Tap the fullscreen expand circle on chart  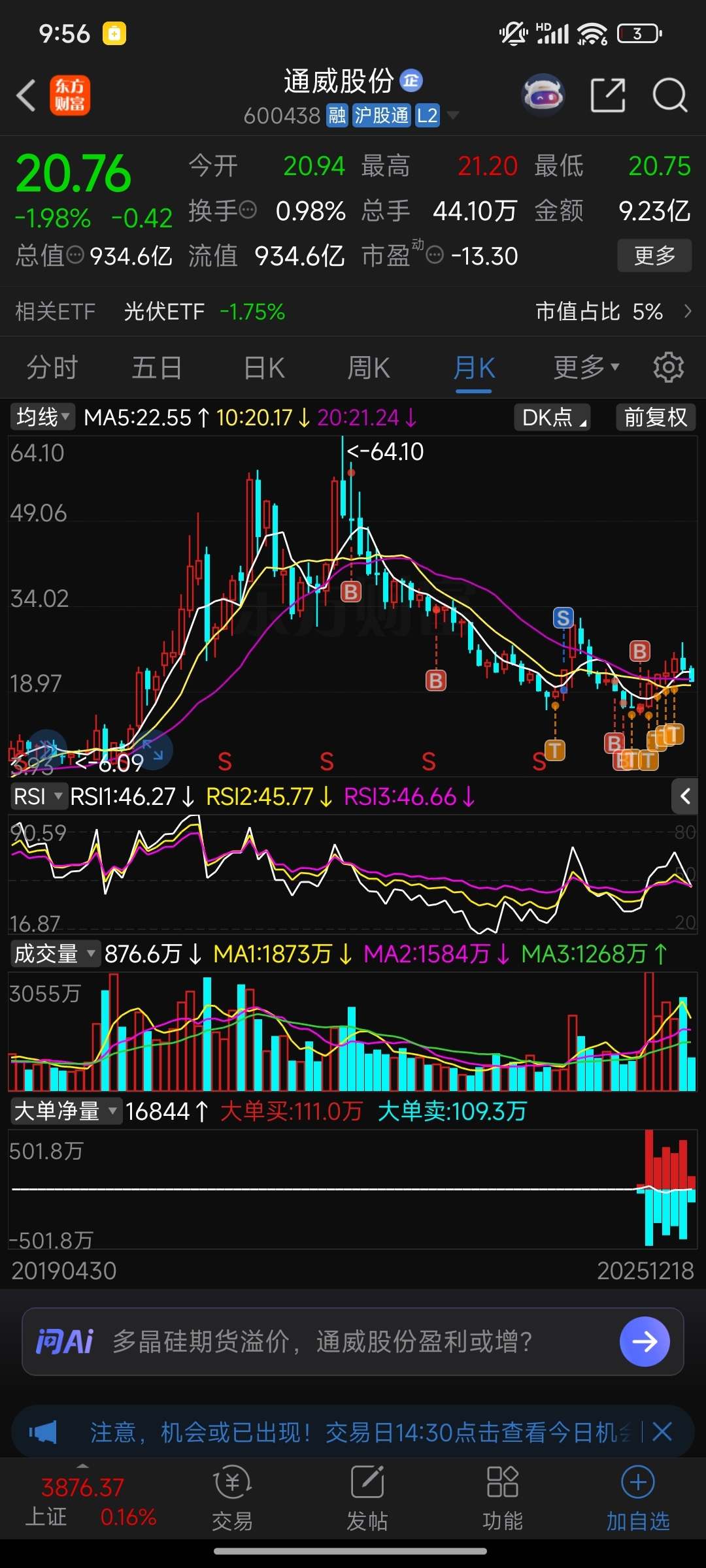click(152, 749)
